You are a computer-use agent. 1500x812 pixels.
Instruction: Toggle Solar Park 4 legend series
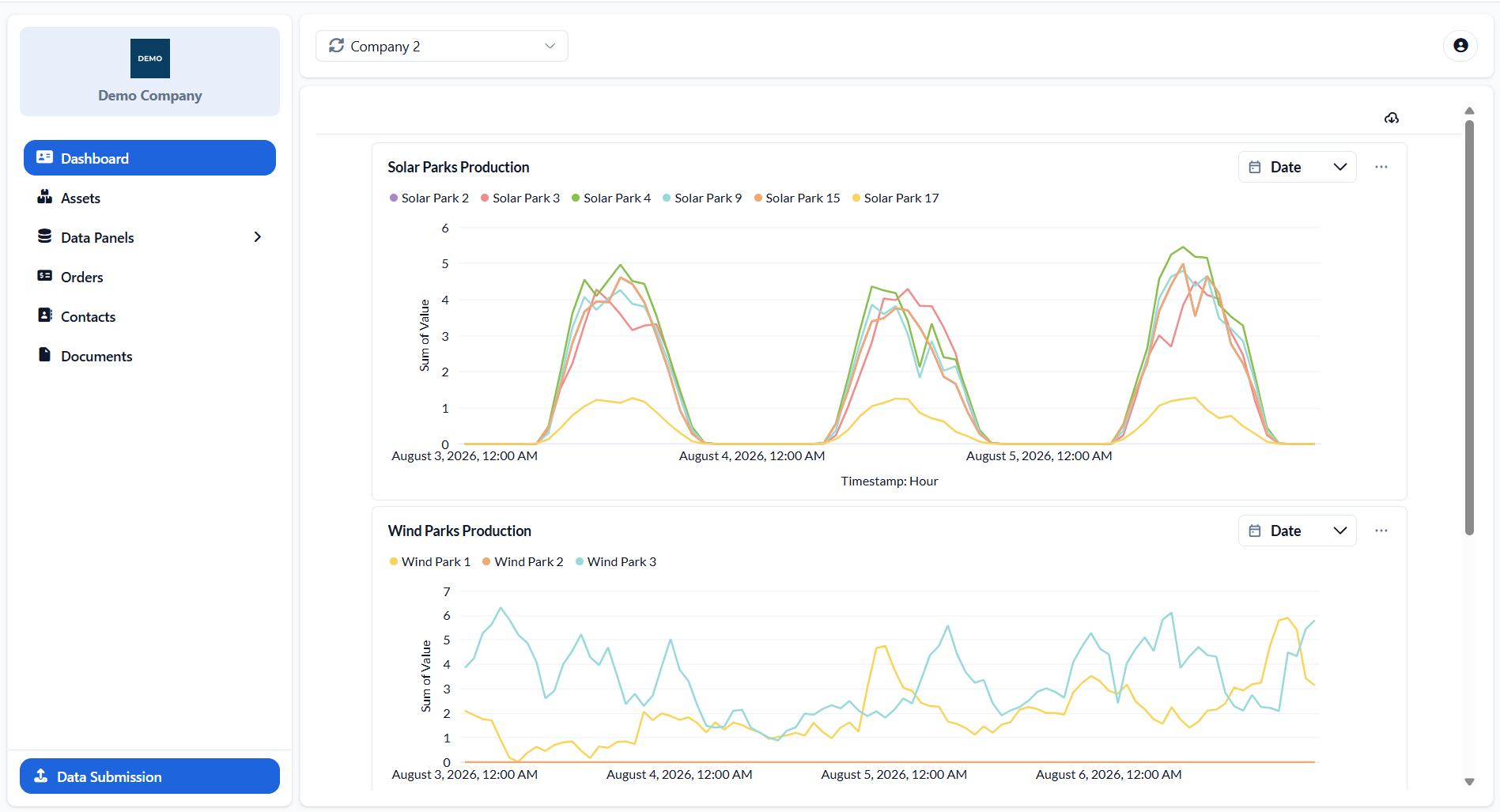click(x=611, y=198)
